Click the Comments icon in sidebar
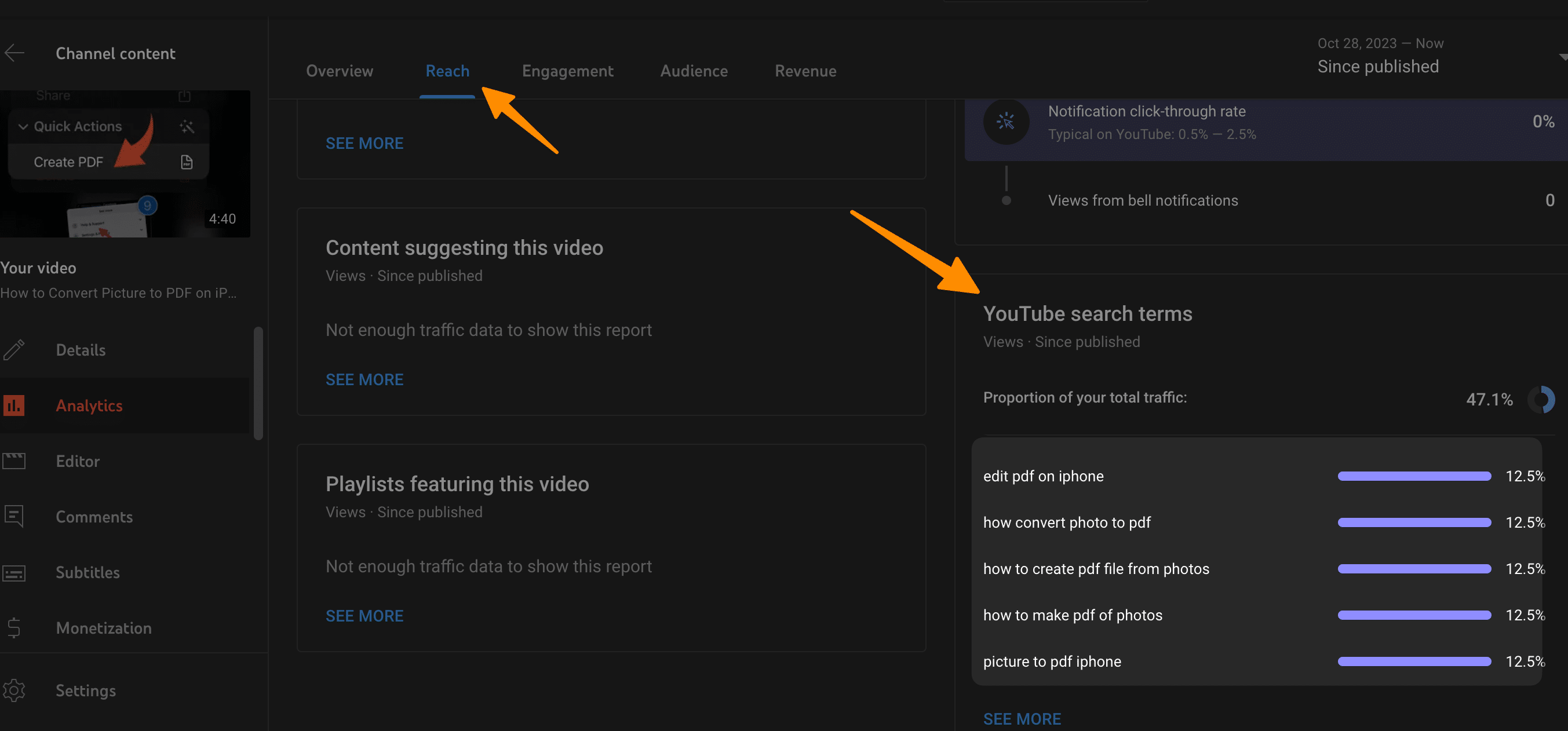The image size is (1568, 731). click(x=14, y=516)
